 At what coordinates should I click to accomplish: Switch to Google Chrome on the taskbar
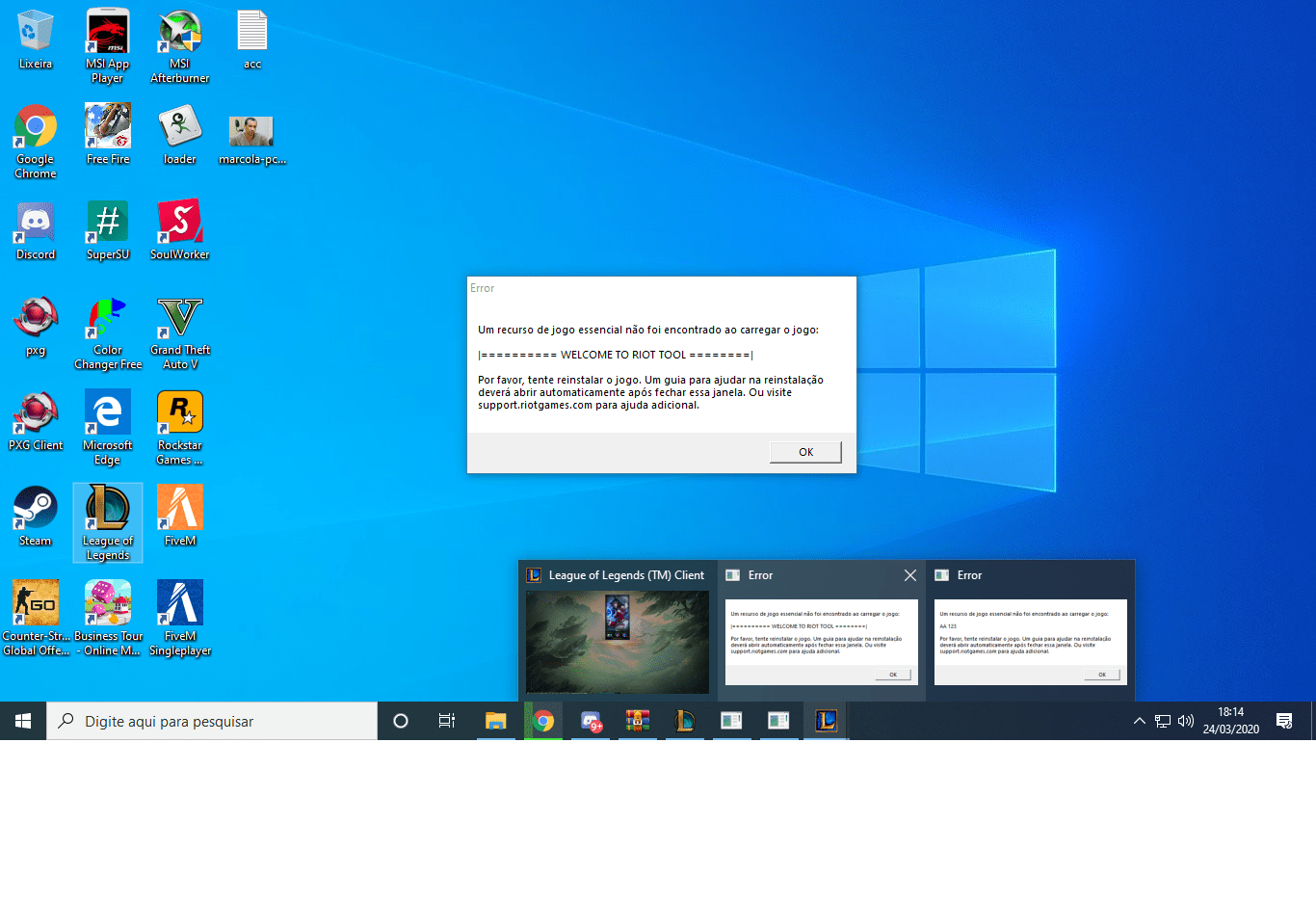[543, 721]
